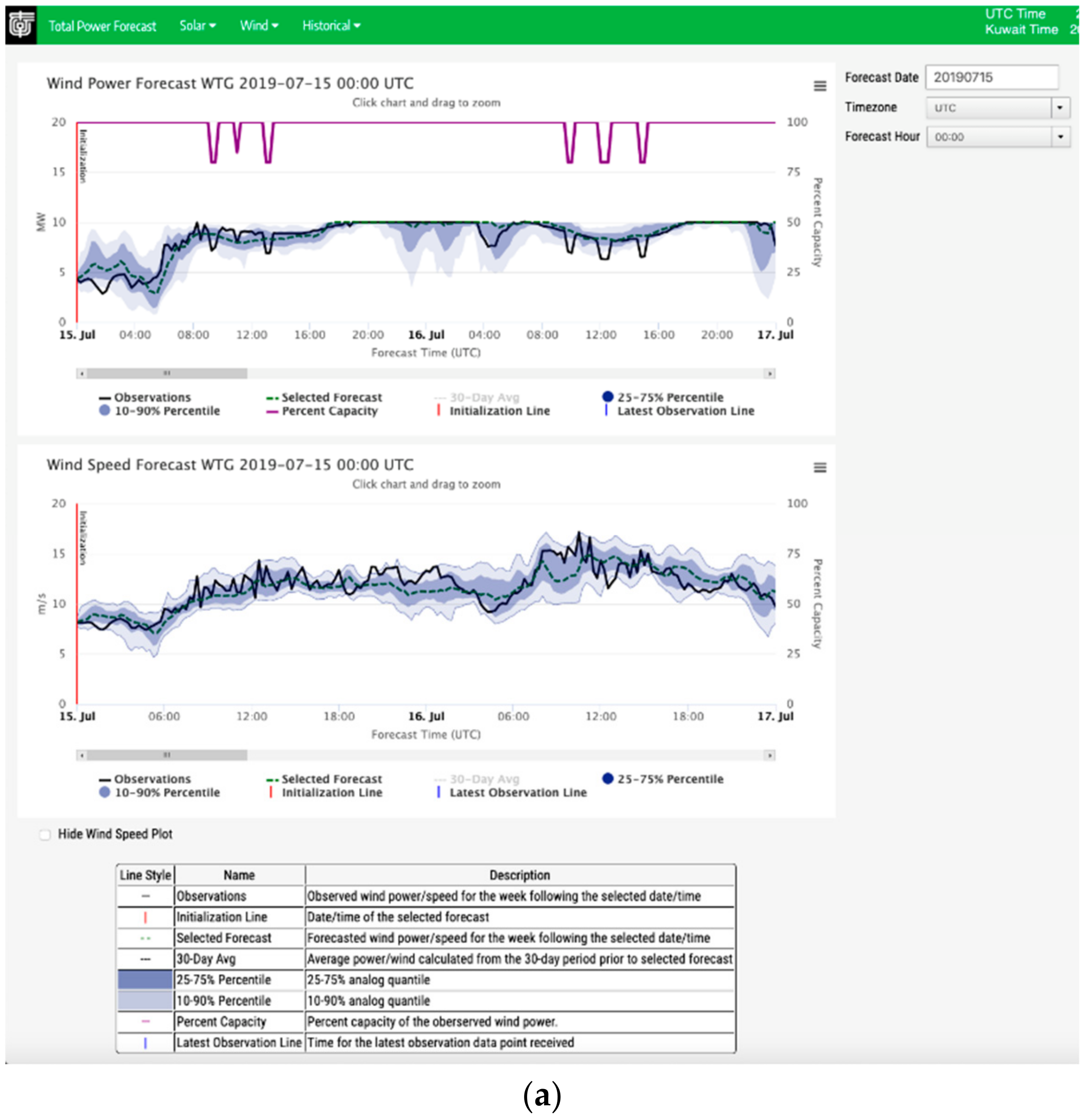Open the Wind menu
This screenshot has height=1120, width=1083.
click(x=259, y=26)
